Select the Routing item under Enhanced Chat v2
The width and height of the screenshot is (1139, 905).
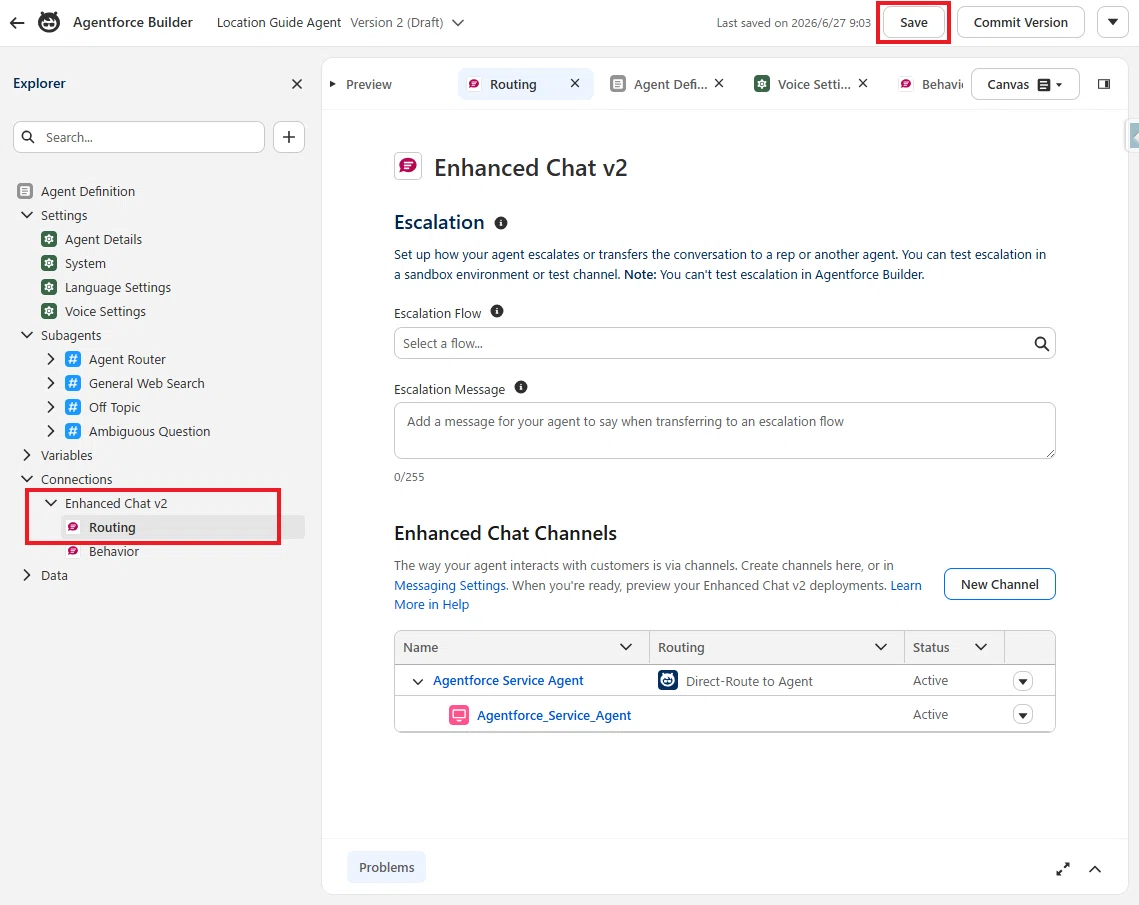point(112,527)
